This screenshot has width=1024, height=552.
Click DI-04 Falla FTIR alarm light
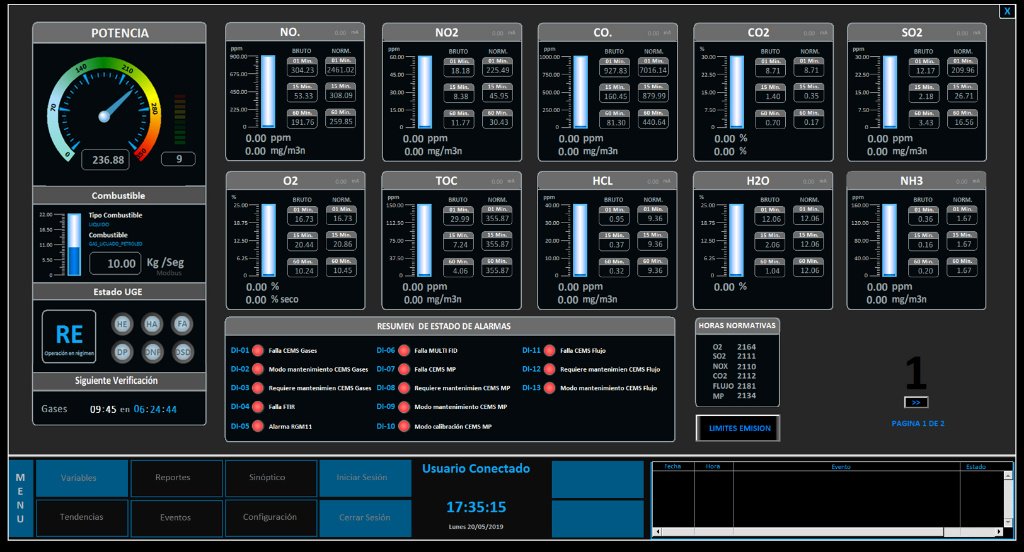pos(258,406)
